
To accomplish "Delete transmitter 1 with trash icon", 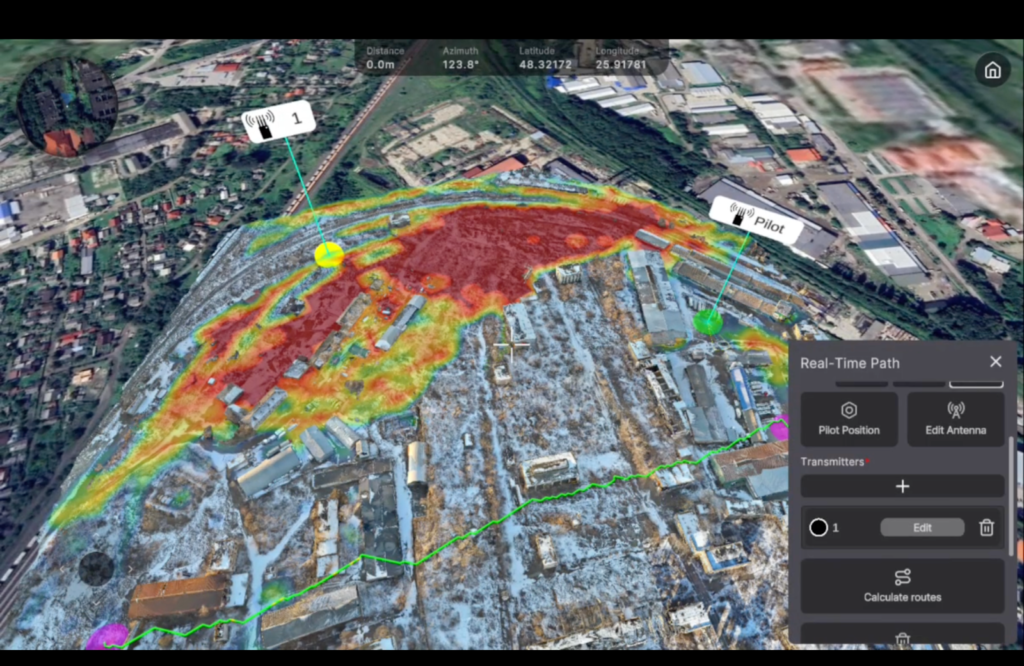I will [986, 527].
